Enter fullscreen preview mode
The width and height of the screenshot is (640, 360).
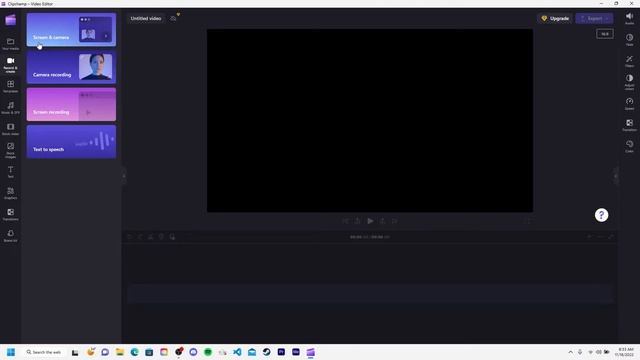tap(527, 221)
